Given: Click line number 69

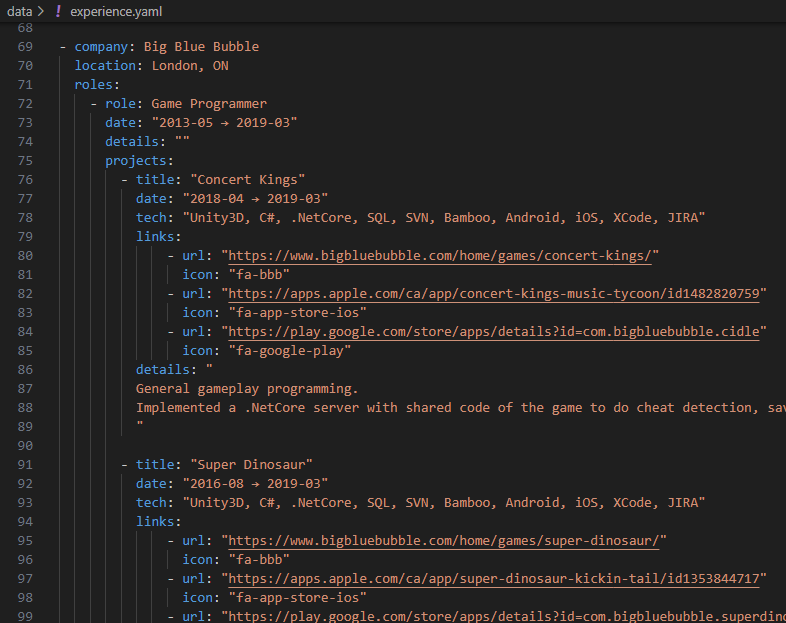Looking at the screenshot, I should [x=25, y=47].
